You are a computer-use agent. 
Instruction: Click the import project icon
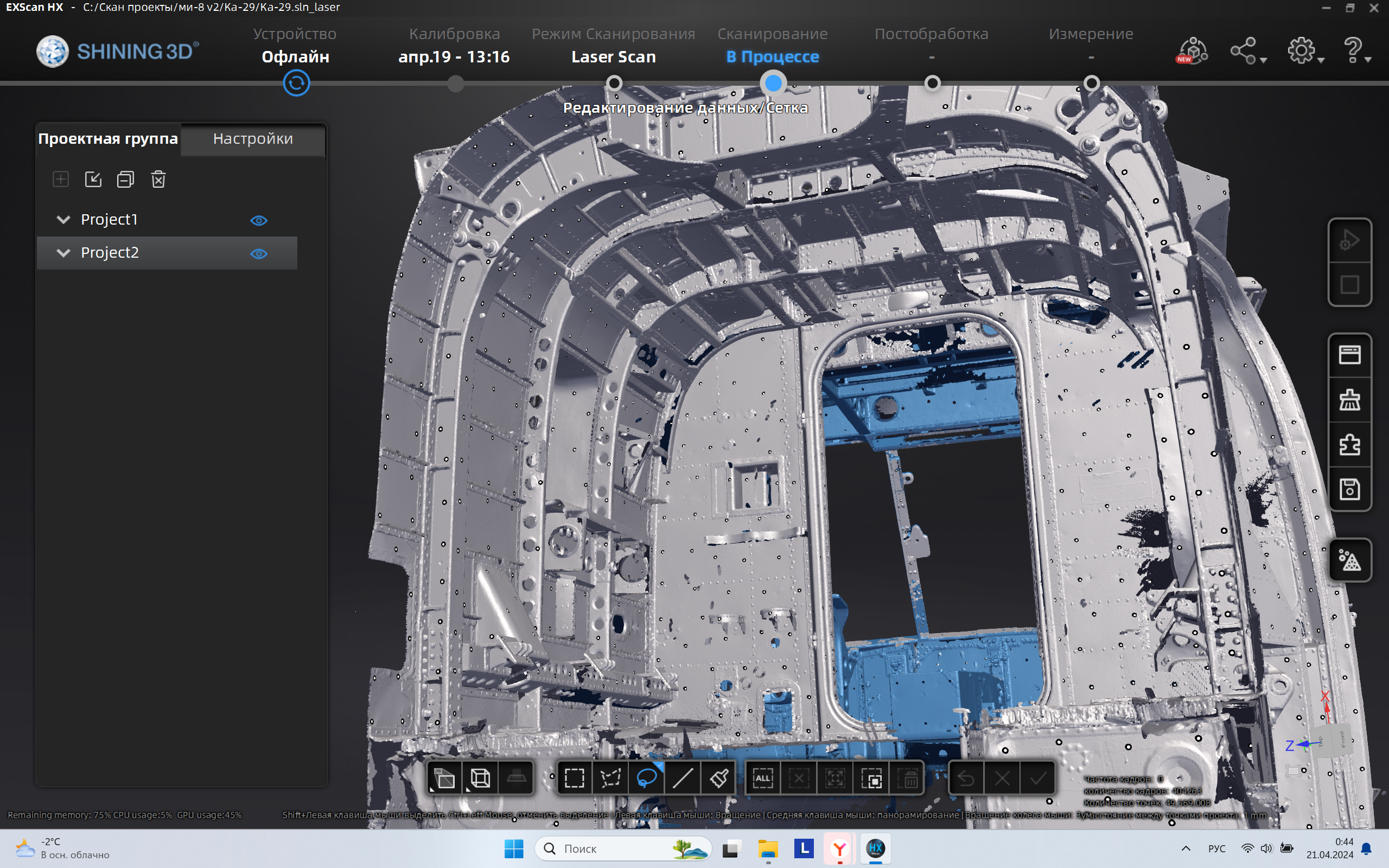93,179
